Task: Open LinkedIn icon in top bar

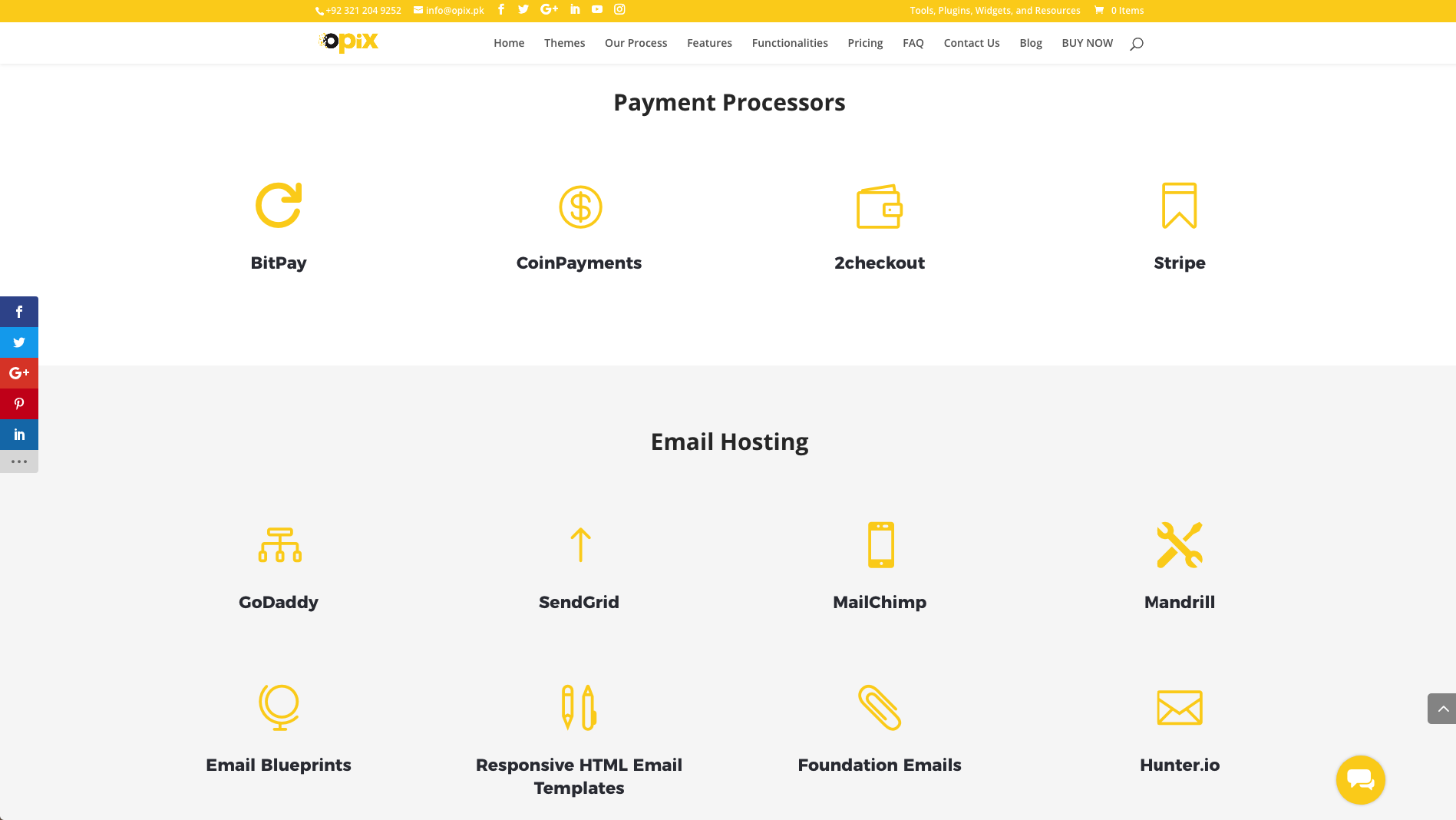Action: (575, 10)
